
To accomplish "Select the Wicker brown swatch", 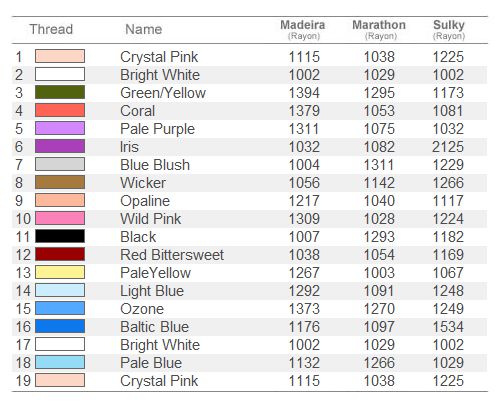I will click(x=60, y=182).
